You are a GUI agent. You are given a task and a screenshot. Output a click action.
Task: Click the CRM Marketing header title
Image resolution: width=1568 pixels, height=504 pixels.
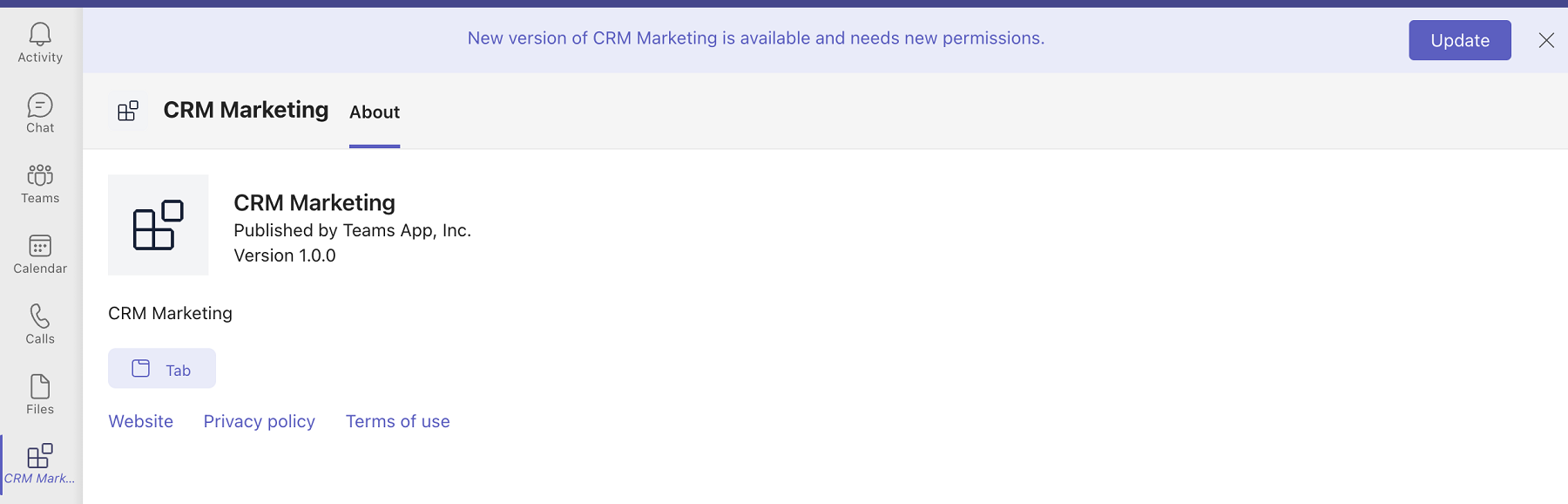pos(246,110)
